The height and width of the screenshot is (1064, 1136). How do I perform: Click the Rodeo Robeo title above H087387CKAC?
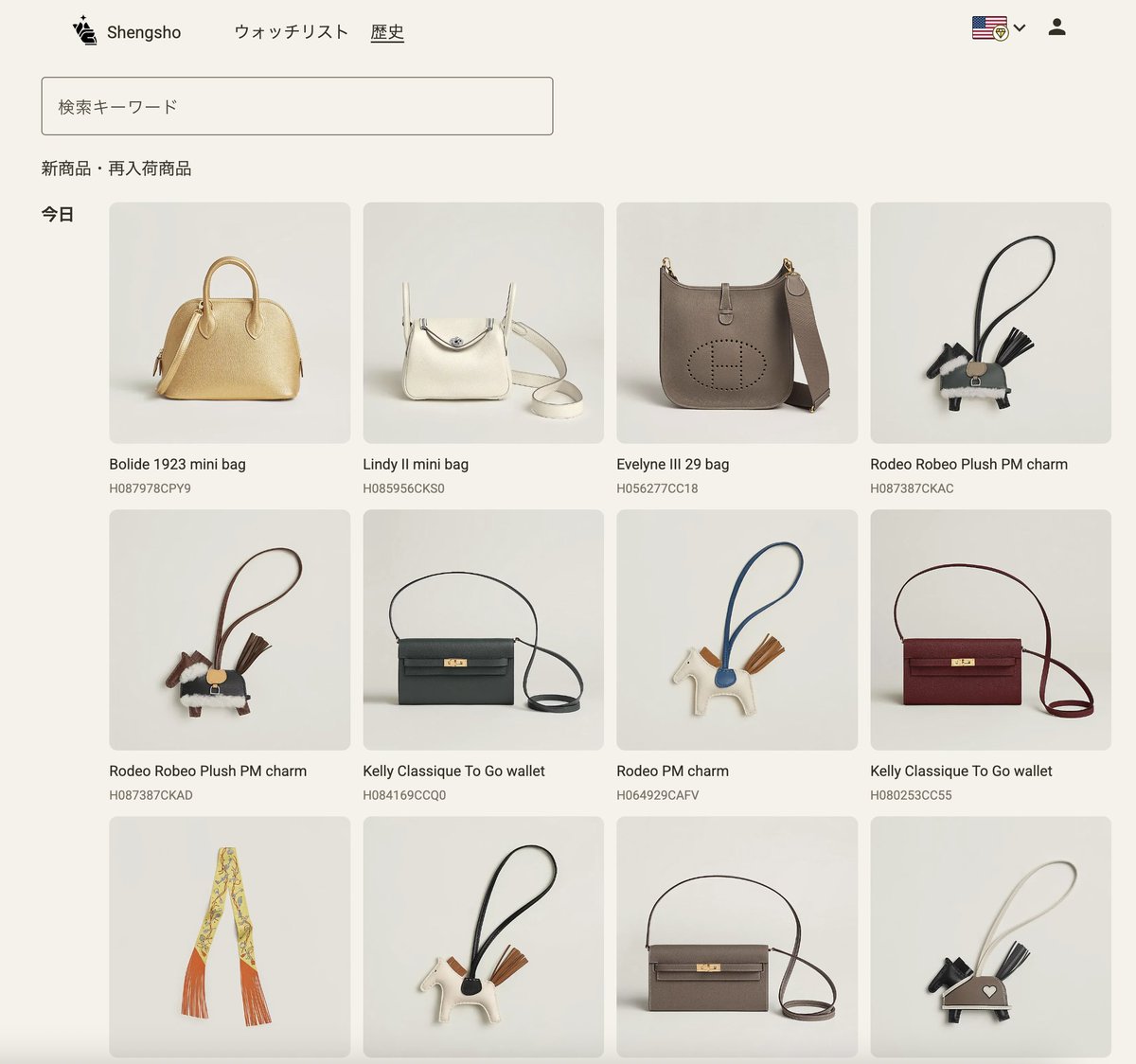(x=968, y=464)
